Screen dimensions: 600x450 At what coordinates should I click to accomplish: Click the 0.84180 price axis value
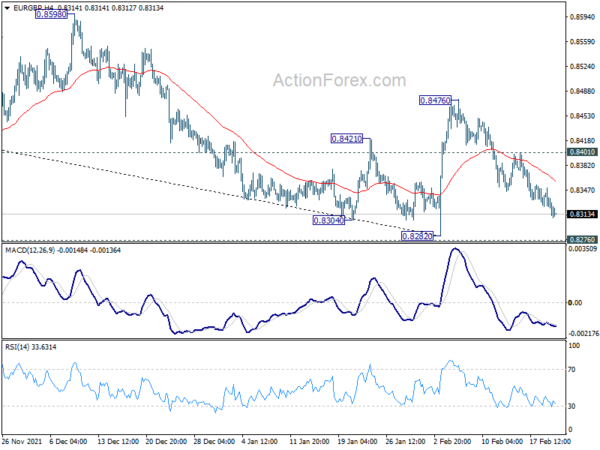tap(582, 141)
